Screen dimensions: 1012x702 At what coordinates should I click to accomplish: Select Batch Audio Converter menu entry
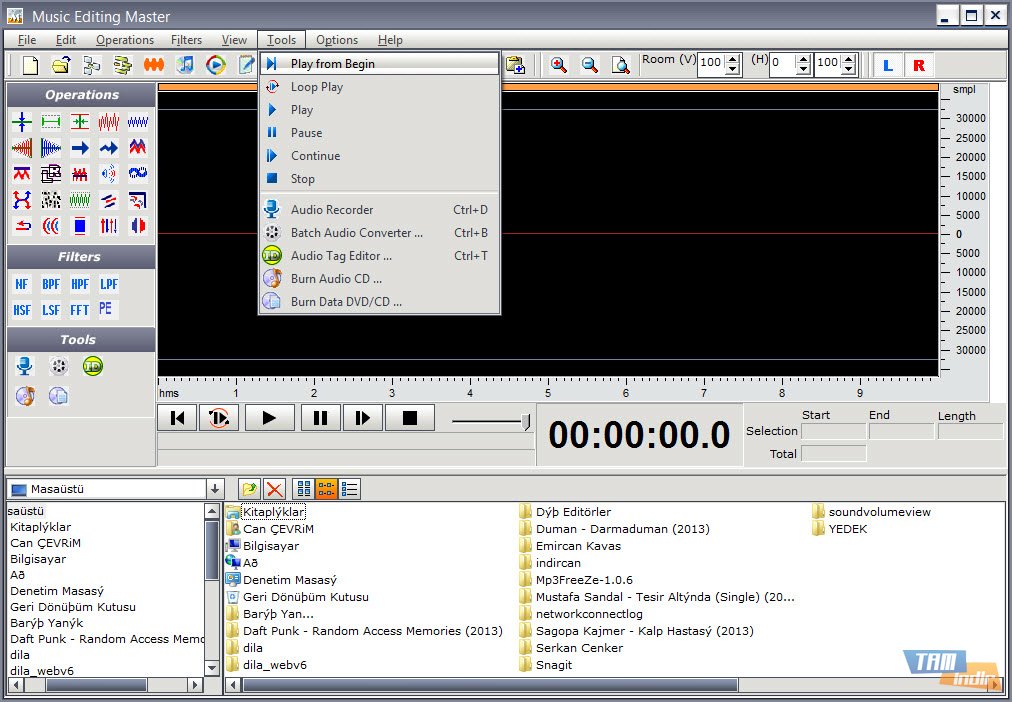[380, 233]
